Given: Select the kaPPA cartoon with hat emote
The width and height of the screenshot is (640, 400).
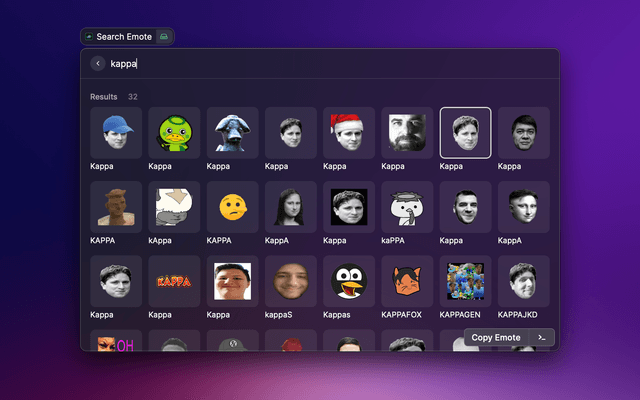Looking at the screenshot, I should [x=407, y=207].
